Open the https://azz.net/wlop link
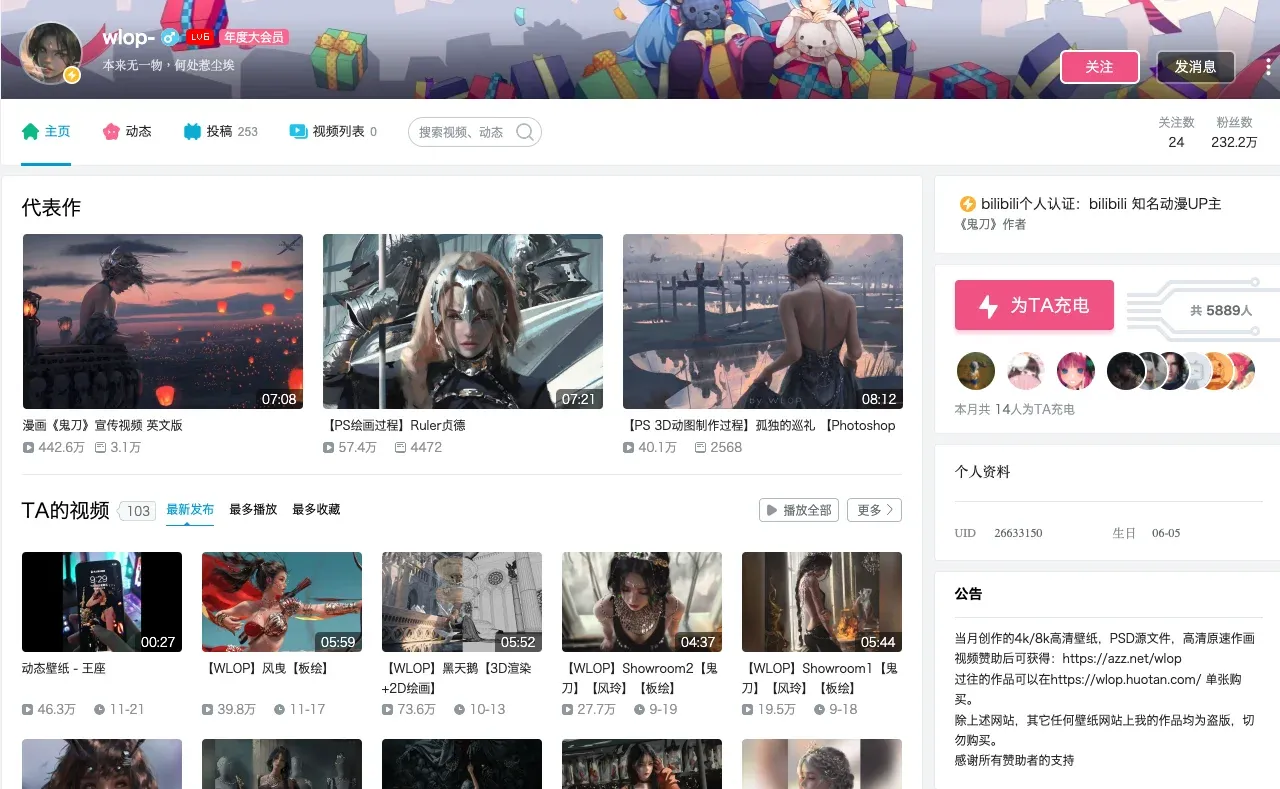This screenshot has width=1280, height=789. (1122, 659)
